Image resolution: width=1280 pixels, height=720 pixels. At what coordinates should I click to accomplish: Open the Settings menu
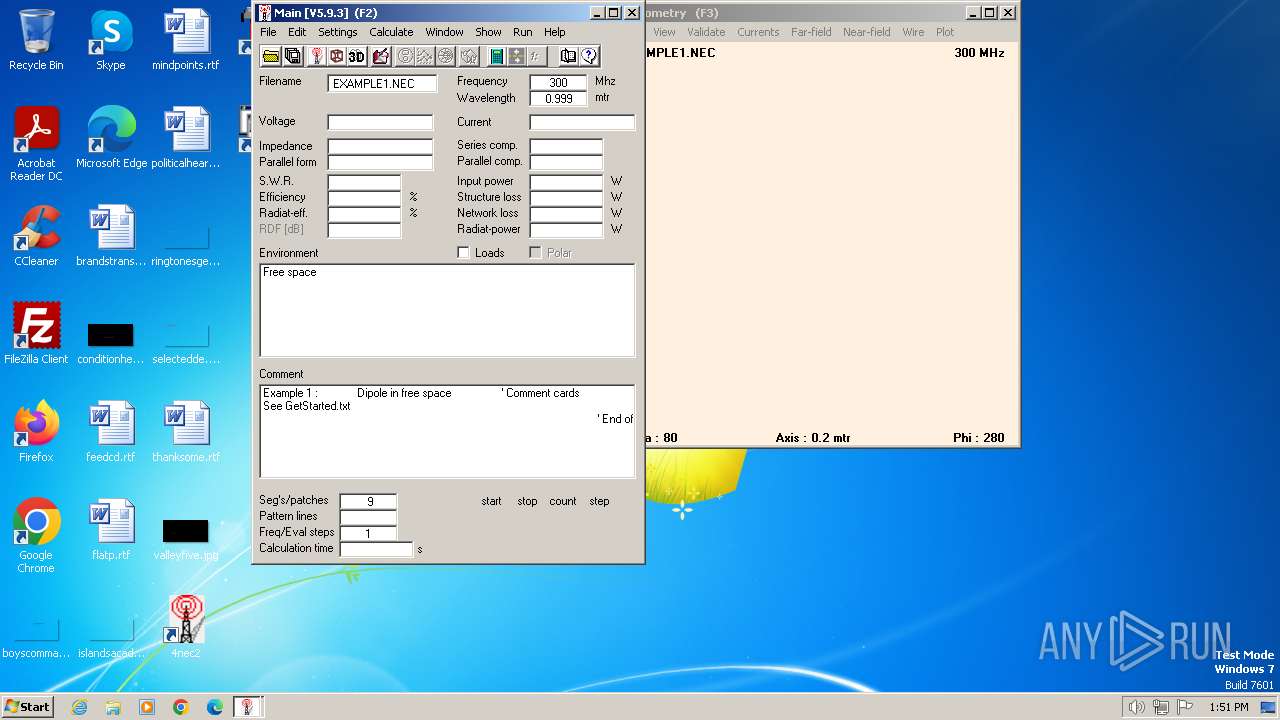click(338, 32)
